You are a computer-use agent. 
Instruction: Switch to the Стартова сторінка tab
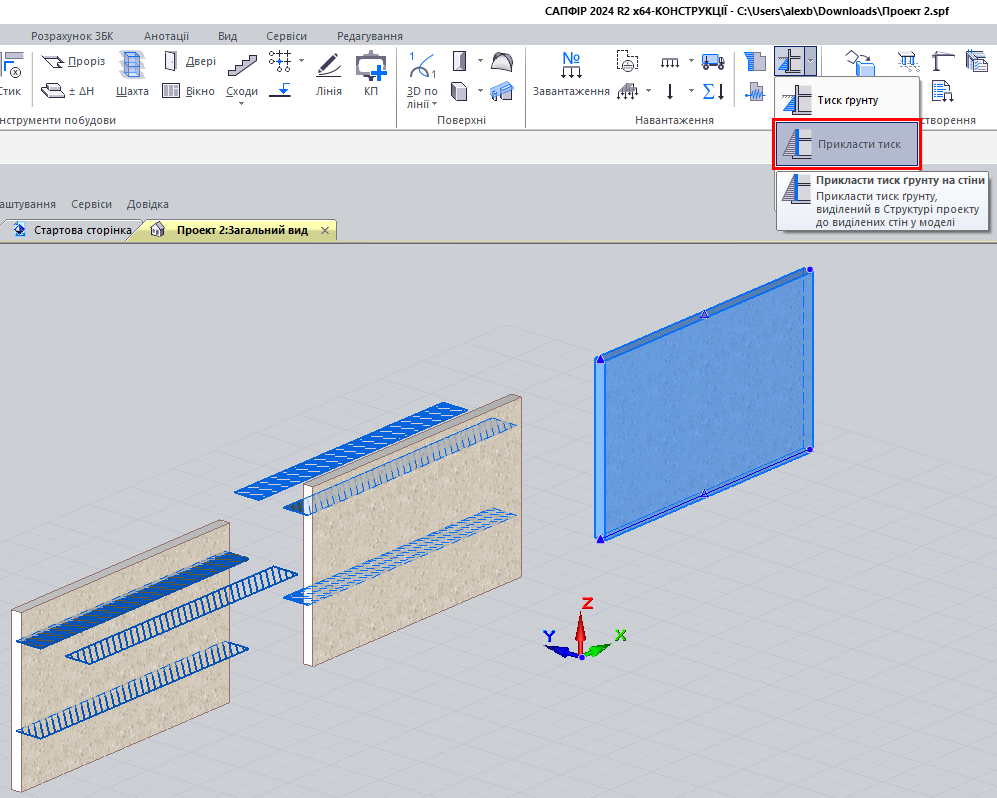82,230
